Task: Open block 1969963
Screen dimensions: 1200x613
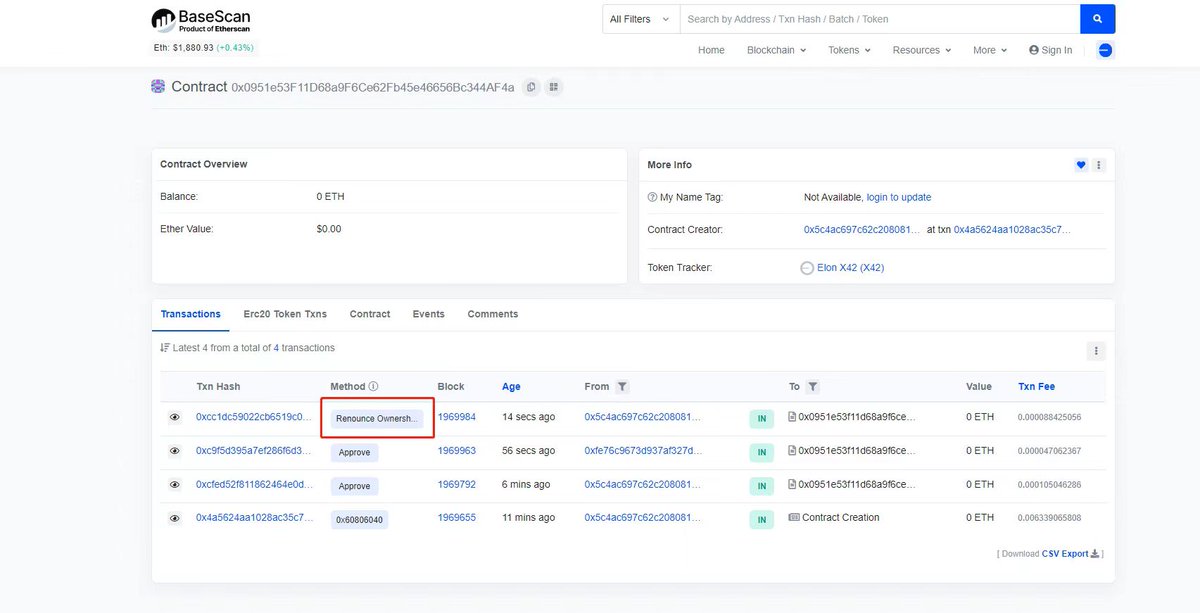Action: 457,451
